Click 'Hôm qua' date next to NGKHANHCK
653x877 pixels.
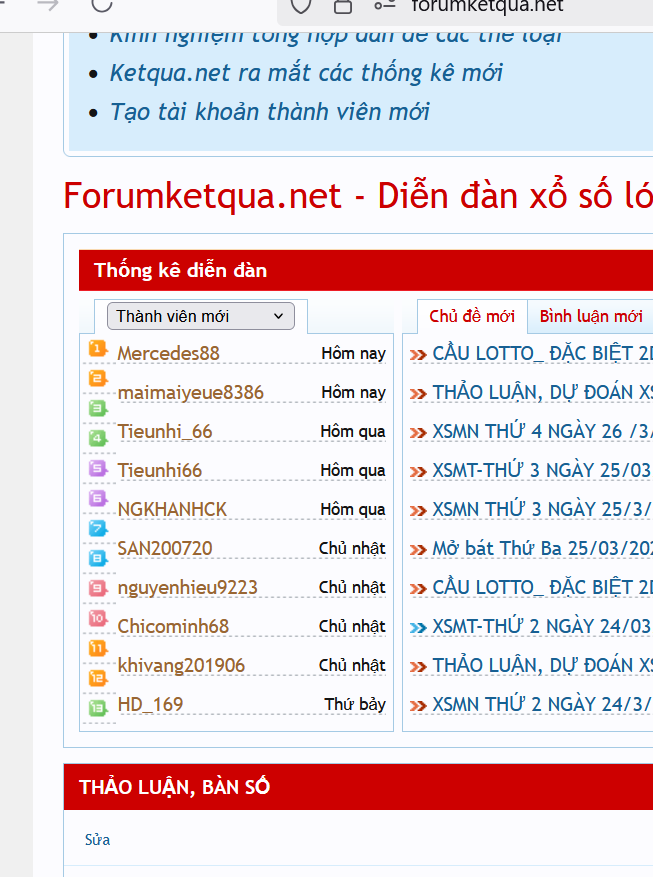click(x=353, y=510)
